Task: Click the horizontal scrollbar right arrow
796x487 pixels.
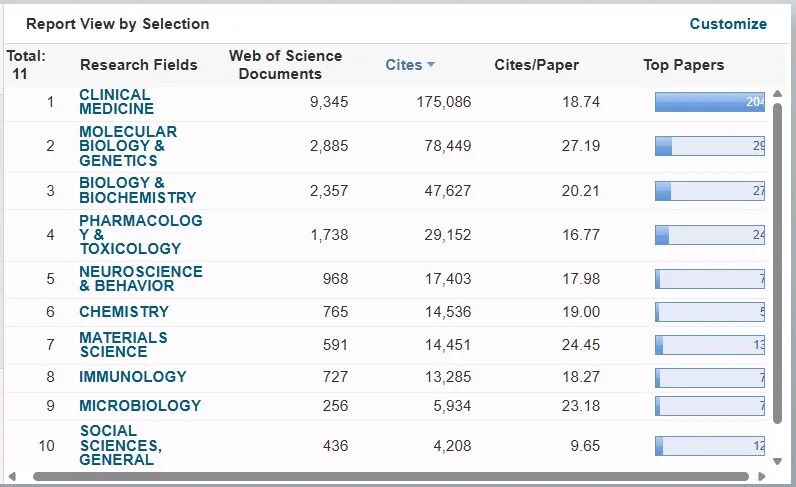Action: (760, 477)
